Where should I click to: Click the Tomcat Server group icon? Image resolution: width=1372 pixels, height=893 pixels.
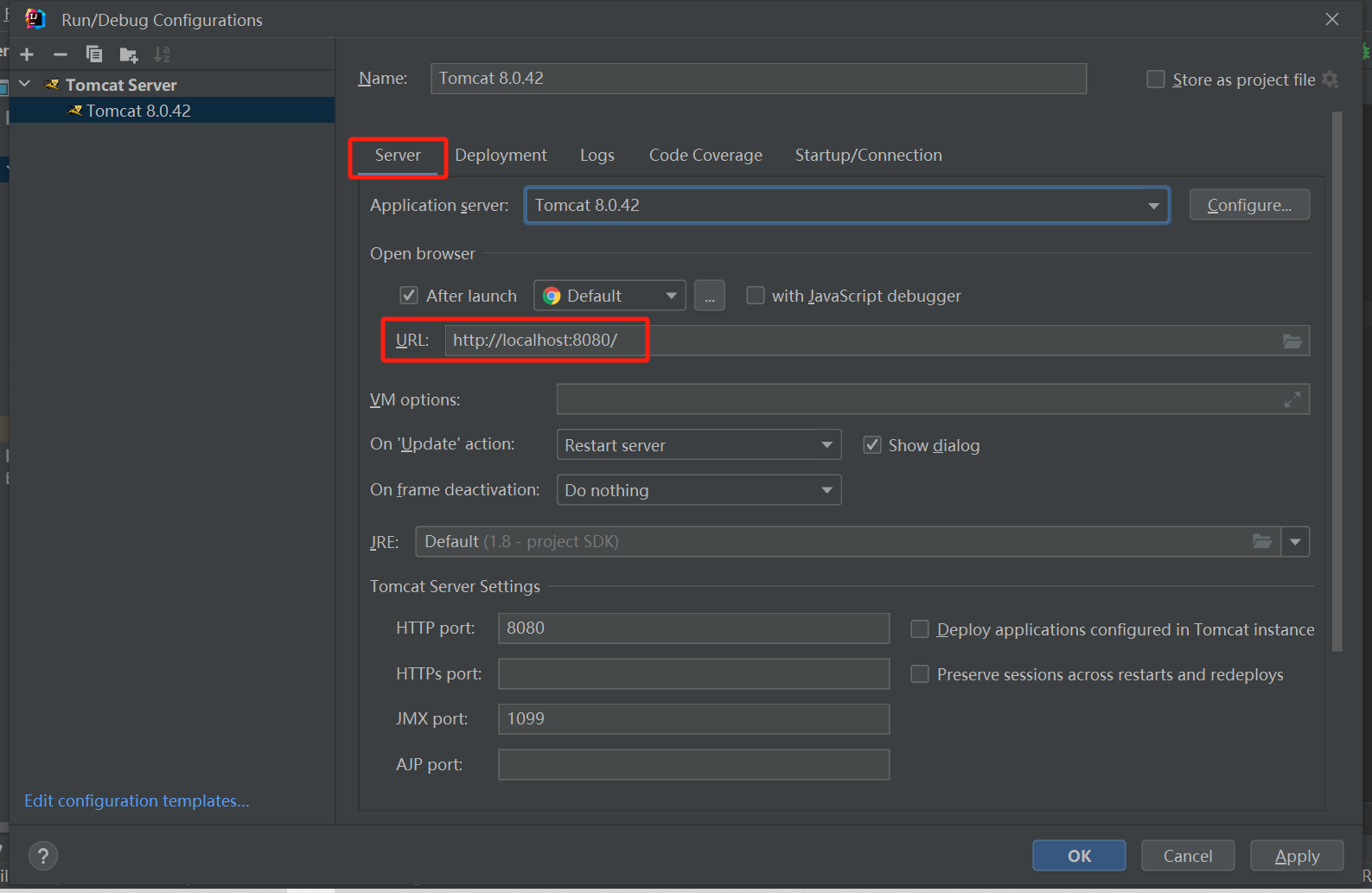[x=52, y=84]
